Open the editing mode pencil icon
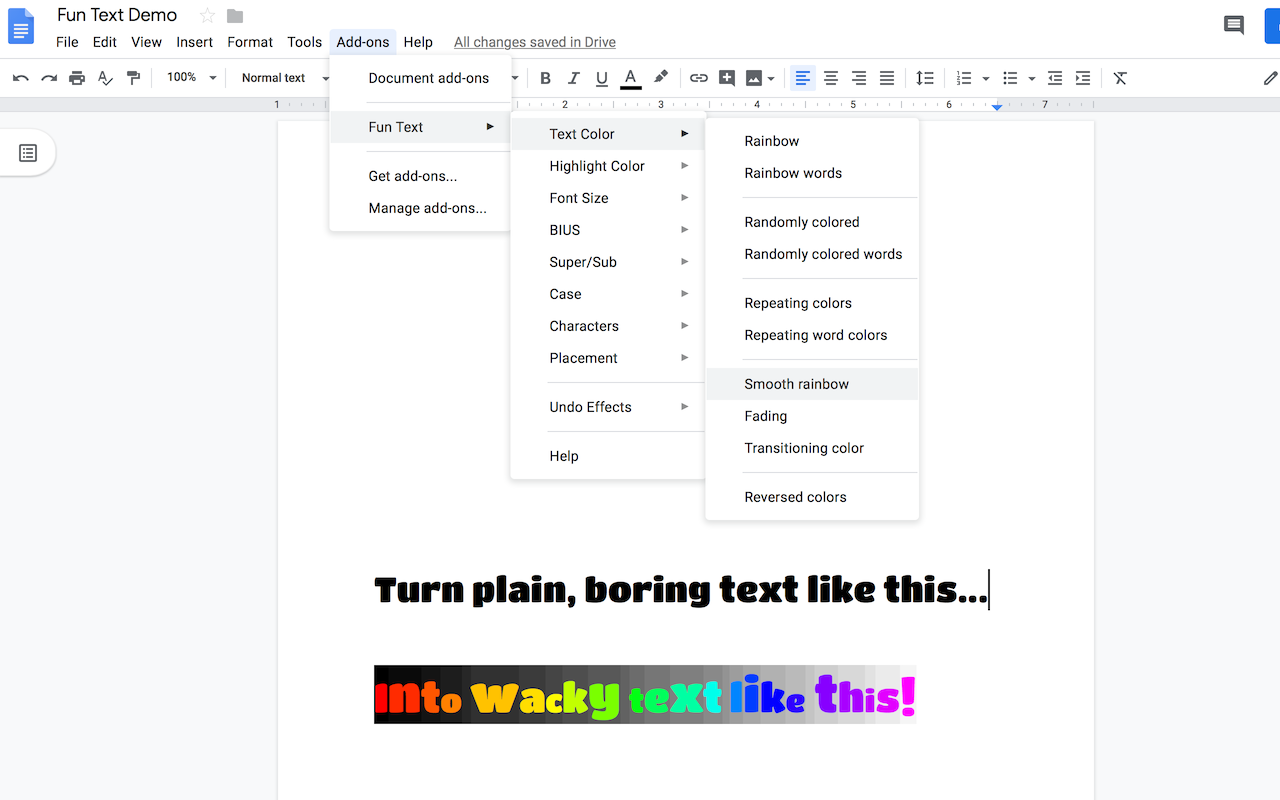The width and height of the screenshot is (1280, 800). point(1270,78)
